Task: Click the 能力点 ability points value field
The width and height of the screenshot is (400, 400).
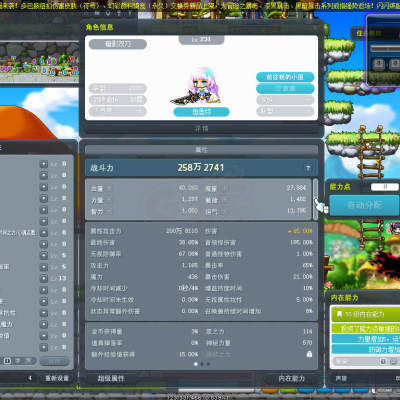Action: (385, 187)
